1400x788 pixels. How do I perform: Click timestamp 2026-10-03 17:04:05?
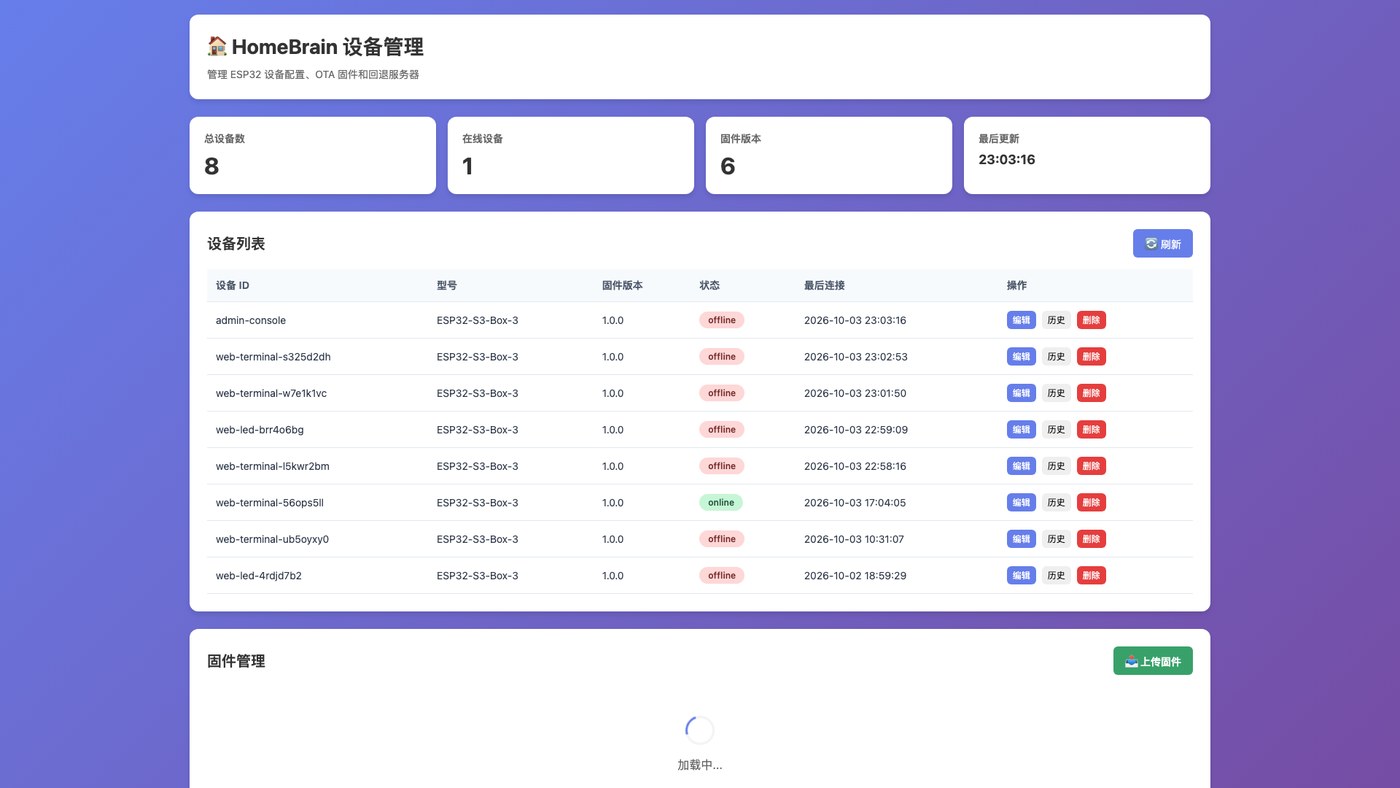point(855,503)
